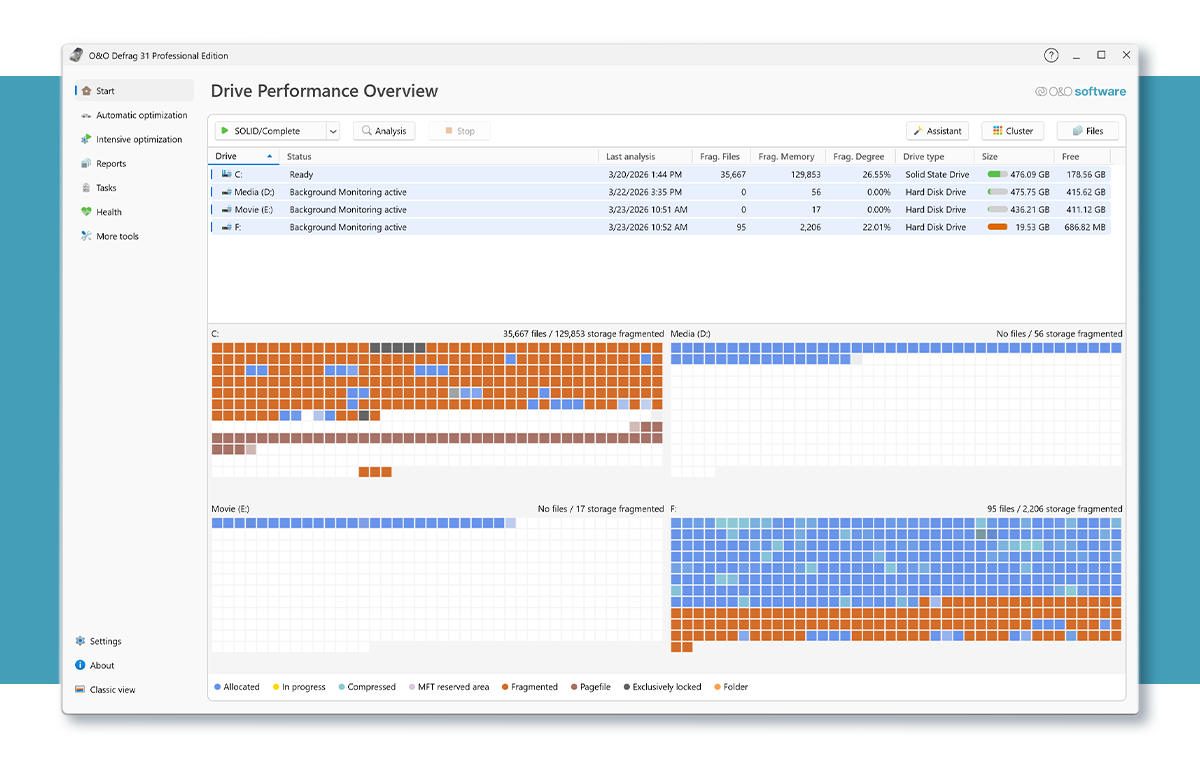The height and width of the screenshot is (760, 1200).
Task: Select the Media (D:) drive row
Action: [660, 192]
